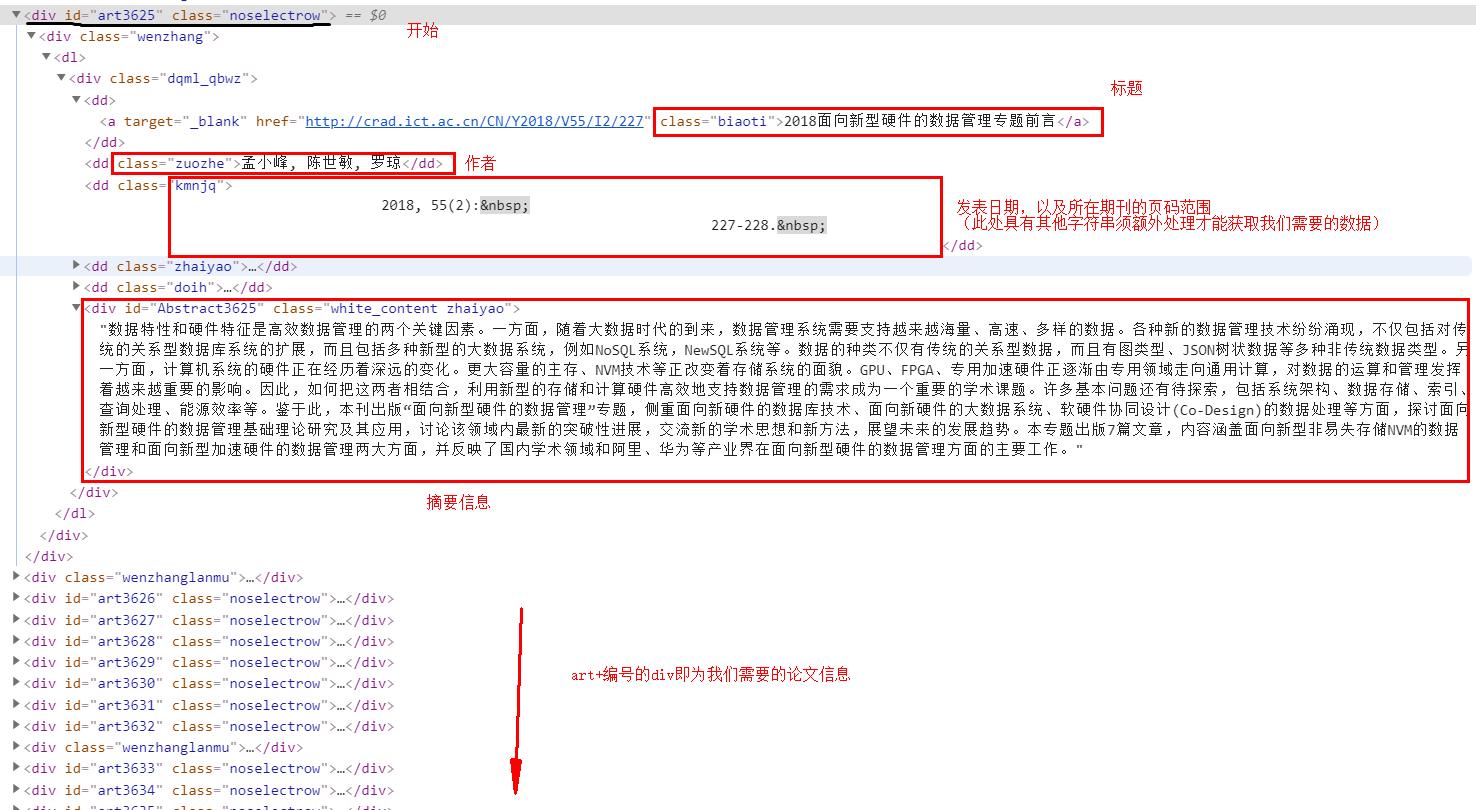Expand the div with id "art3626"
1476x810 pixels.
tap(15, 598)
